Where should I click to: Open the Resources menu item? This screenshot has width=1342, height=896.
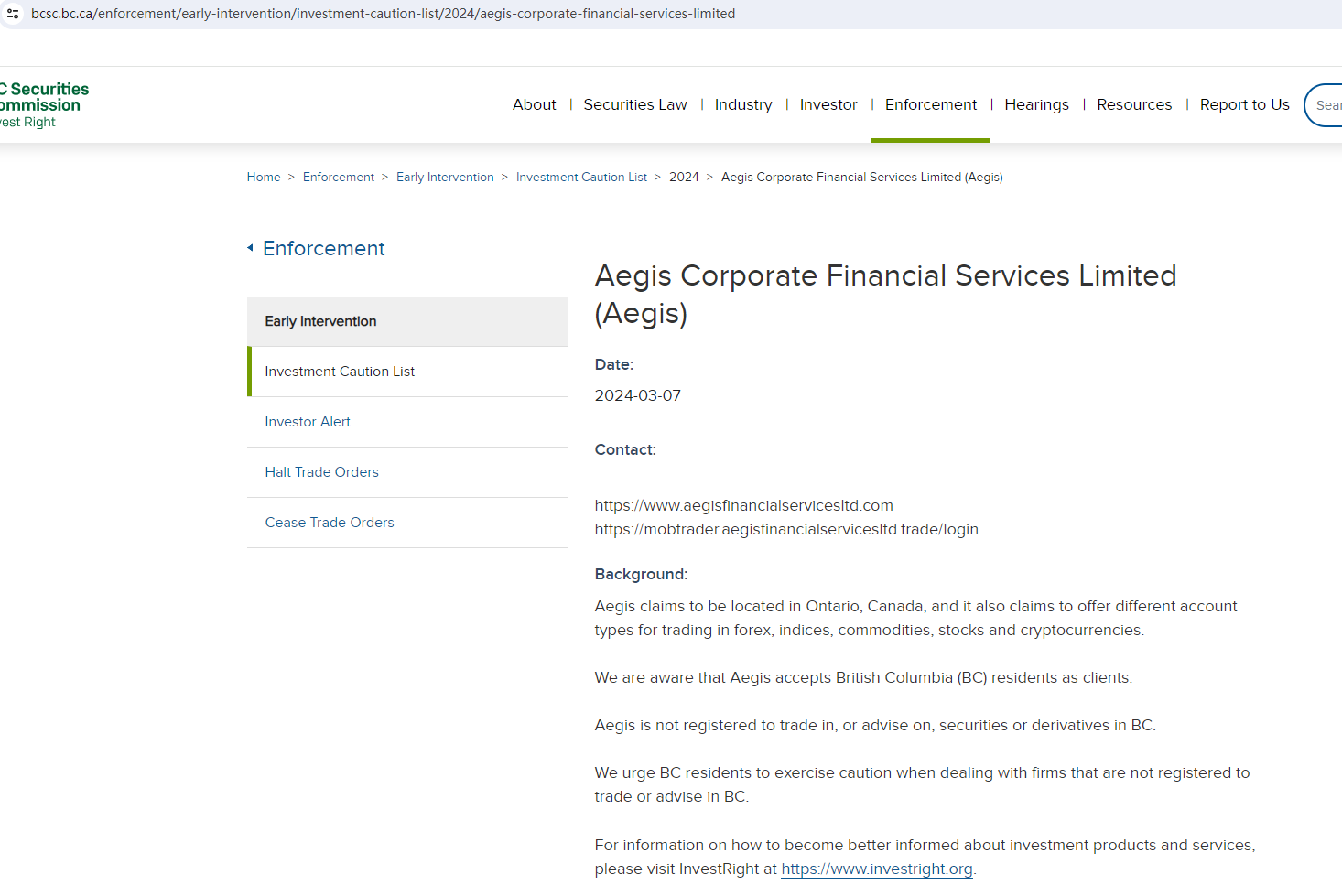point(1133,104)
